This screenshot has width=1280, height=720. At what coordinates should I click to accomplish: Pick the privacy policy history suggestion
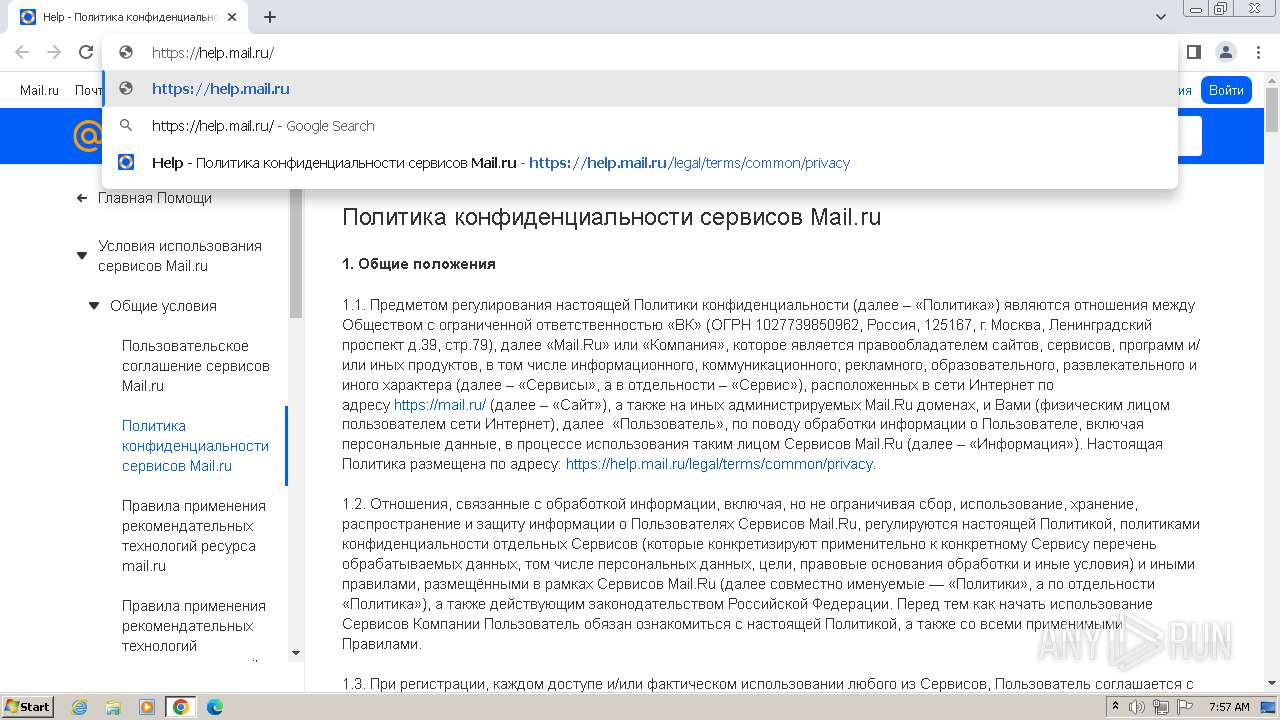[640, 163]
